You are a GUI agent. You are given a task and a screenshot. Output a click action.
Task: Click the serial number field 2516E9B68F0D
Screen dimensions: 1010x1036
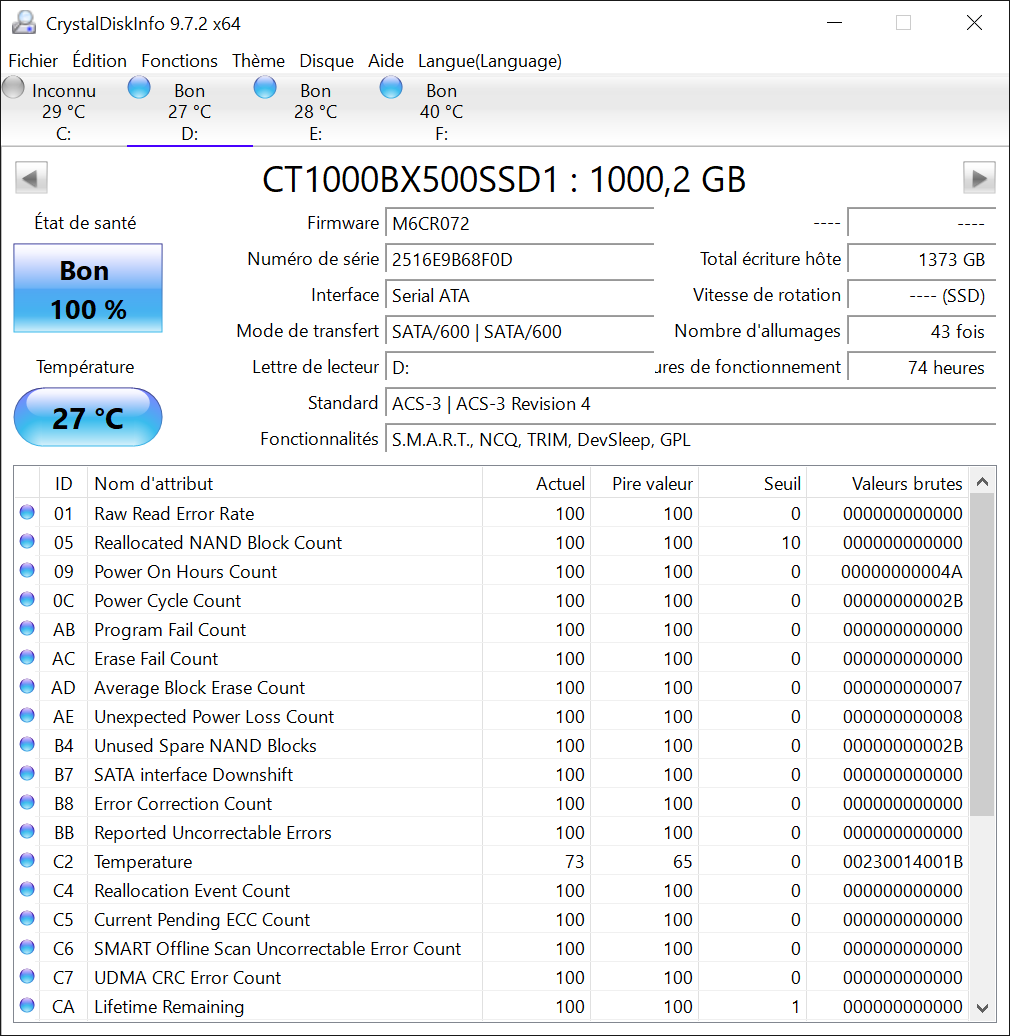(519, 259)
